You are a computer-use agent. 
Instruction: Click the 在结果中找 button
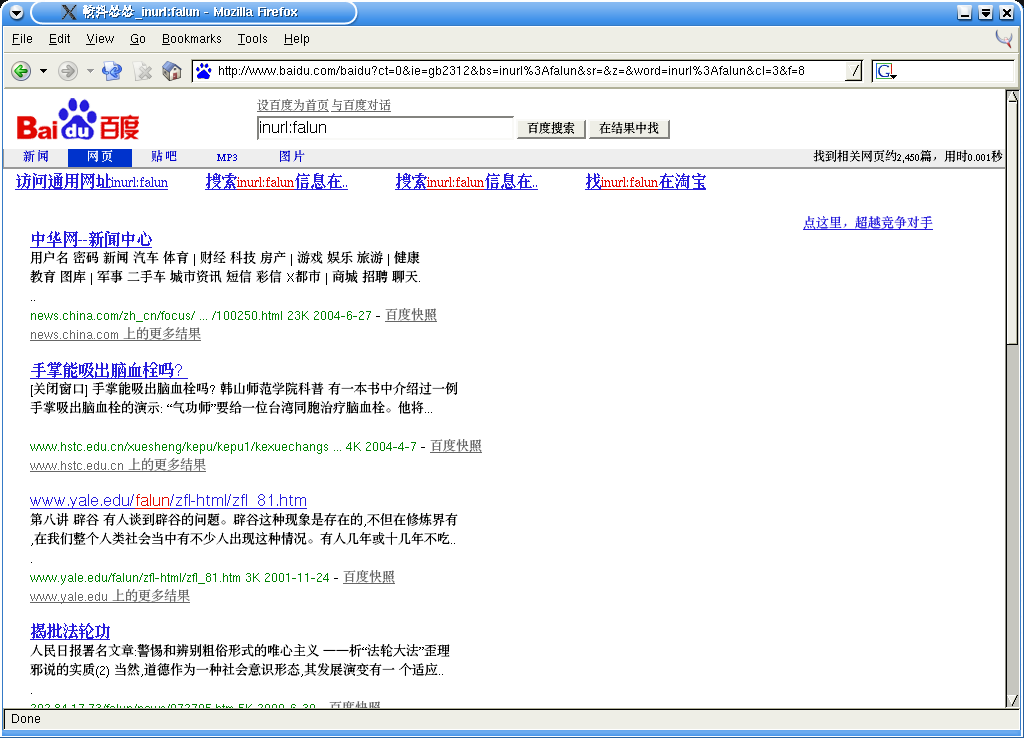(629, 128)
